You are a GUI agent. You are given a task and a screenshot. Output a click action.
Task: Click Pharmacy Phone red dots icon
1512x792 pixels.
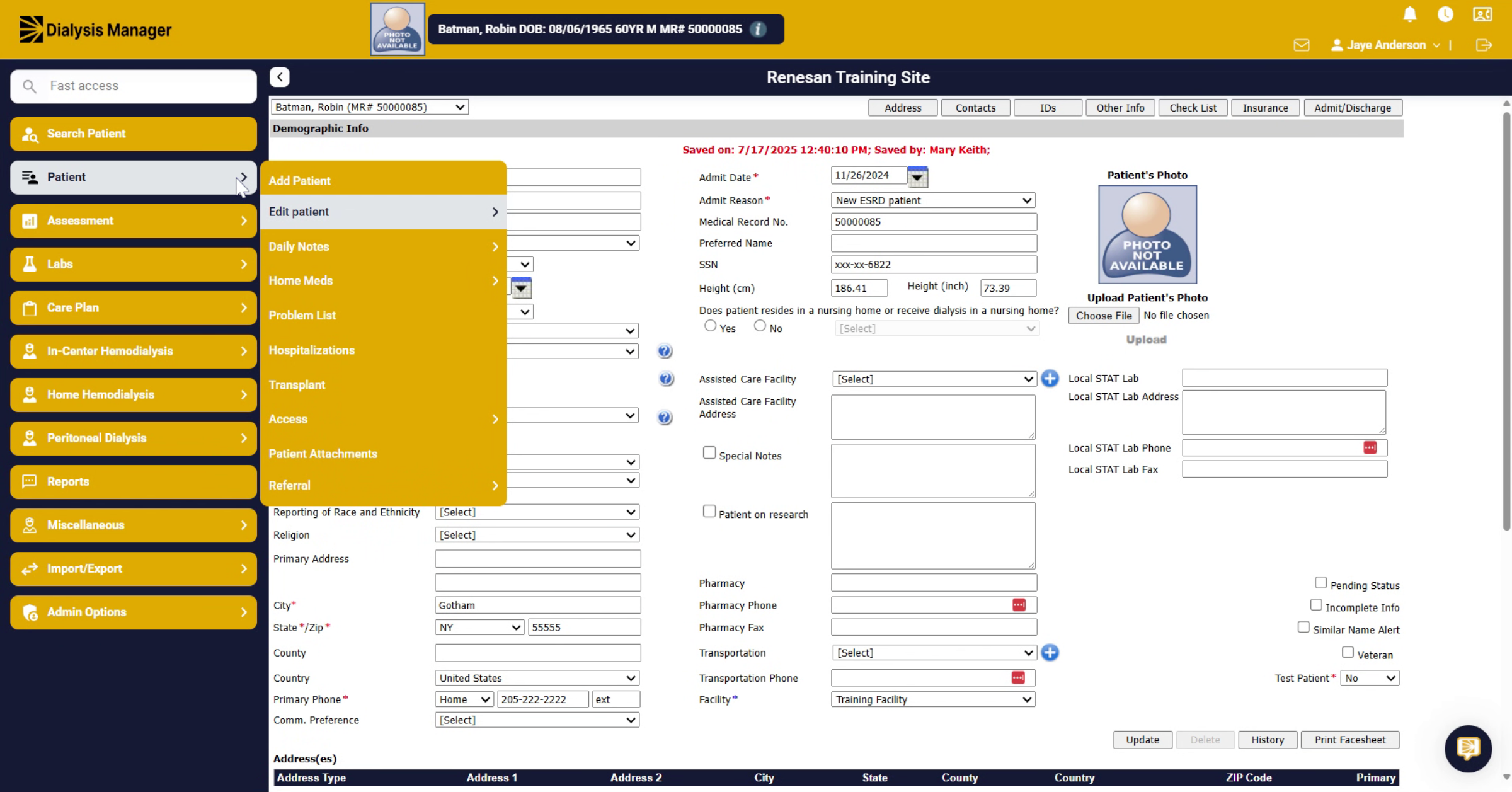(1019, 605)
